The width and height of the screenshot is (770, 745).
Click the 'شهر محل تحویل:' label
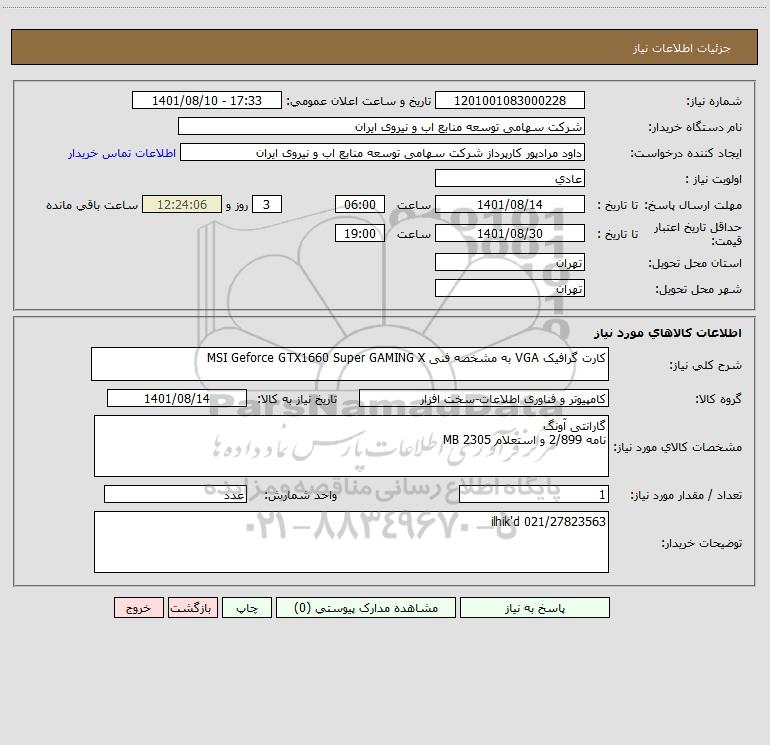click(x=699, y=289)
